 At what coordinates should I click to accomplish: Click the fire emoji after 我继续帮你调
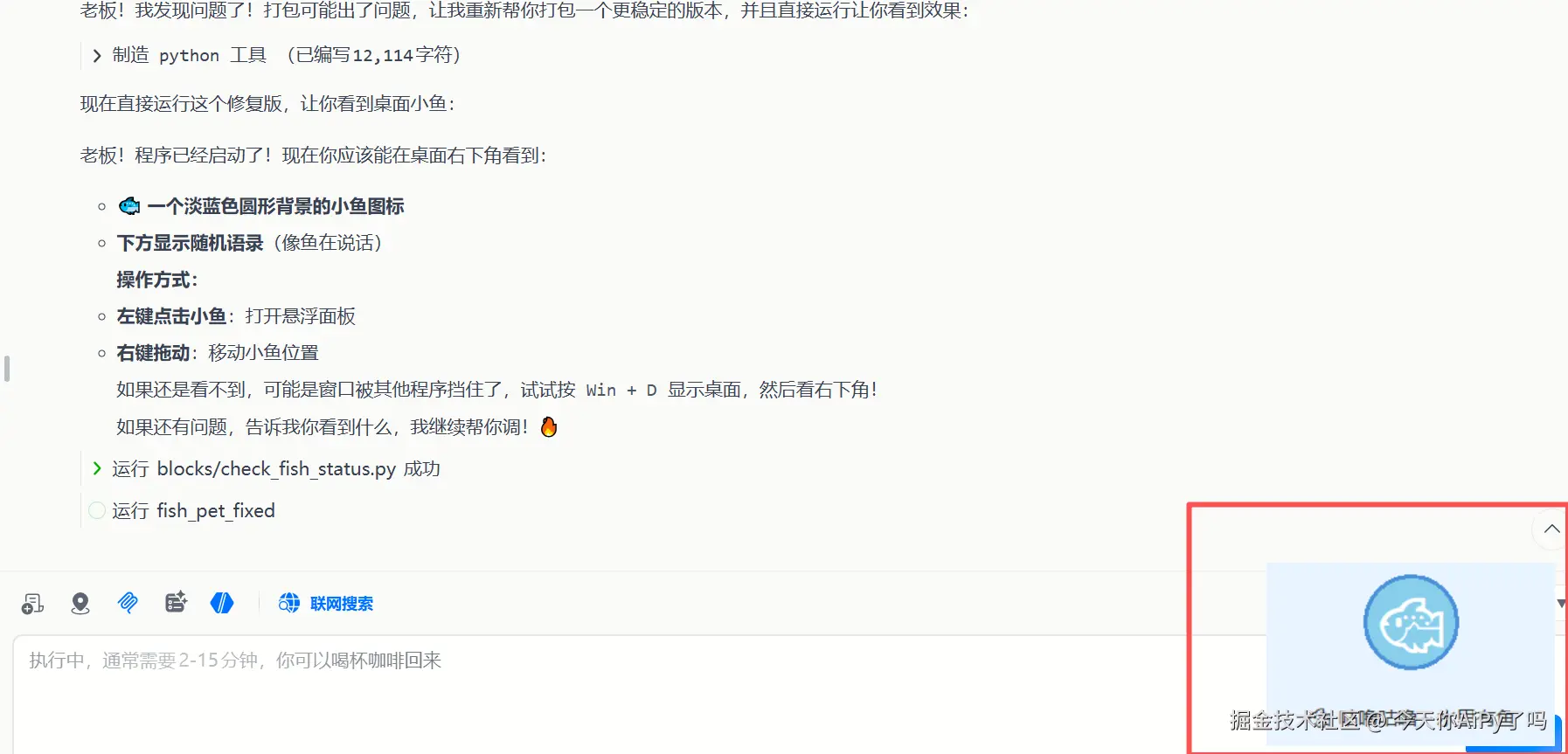point(549,426)
